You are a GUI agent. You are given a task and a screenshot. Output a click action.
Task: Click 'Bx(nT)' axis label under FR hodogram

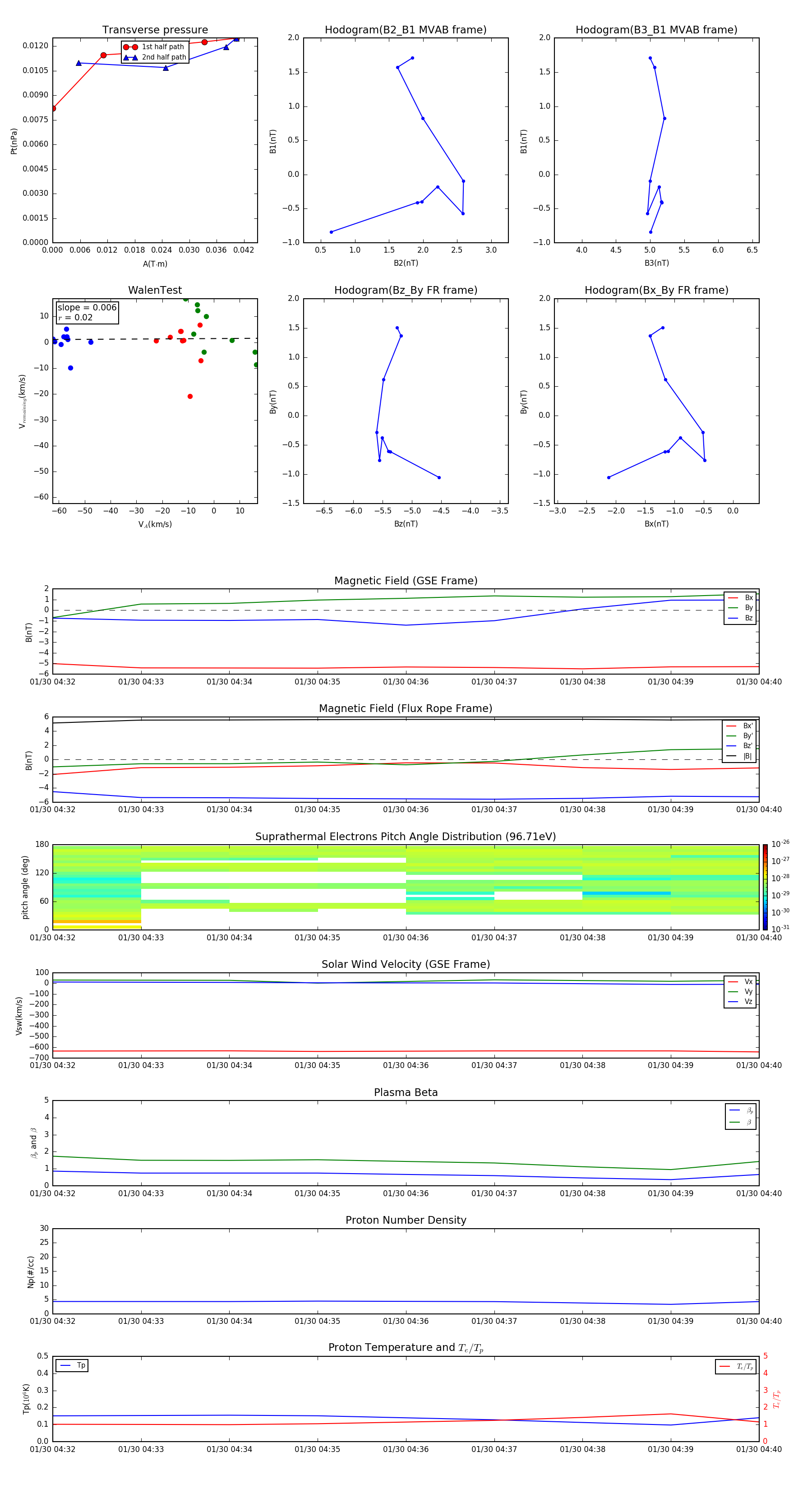coord(656,524)
